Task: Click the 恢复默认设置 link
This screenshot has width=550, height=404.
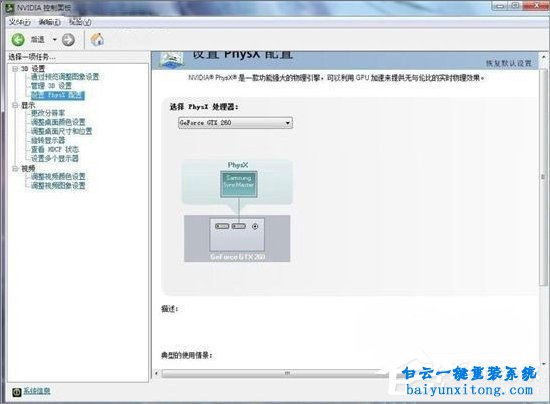Action: 509,63
